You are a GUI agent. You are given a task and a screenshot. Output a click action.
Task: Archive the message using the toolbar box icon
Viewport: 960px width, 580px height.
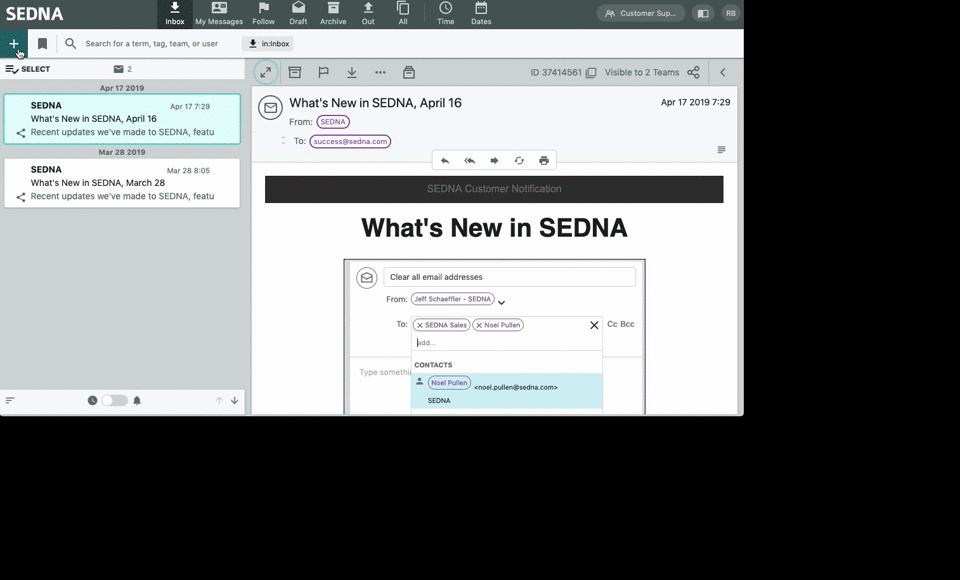pos(295,72)
